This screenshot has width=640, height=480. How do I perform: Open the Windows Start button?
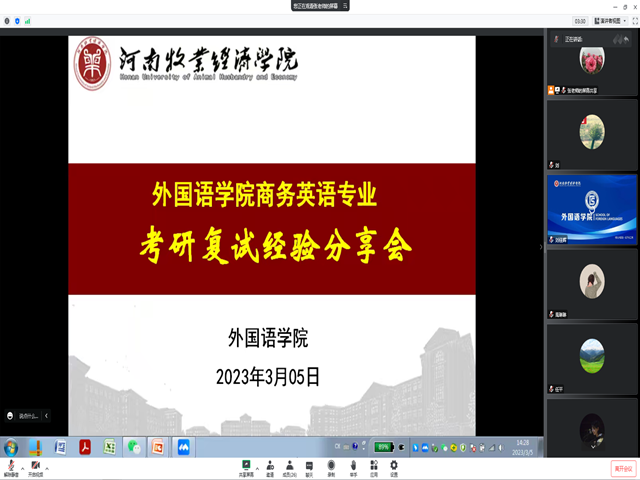pos(11,447)
